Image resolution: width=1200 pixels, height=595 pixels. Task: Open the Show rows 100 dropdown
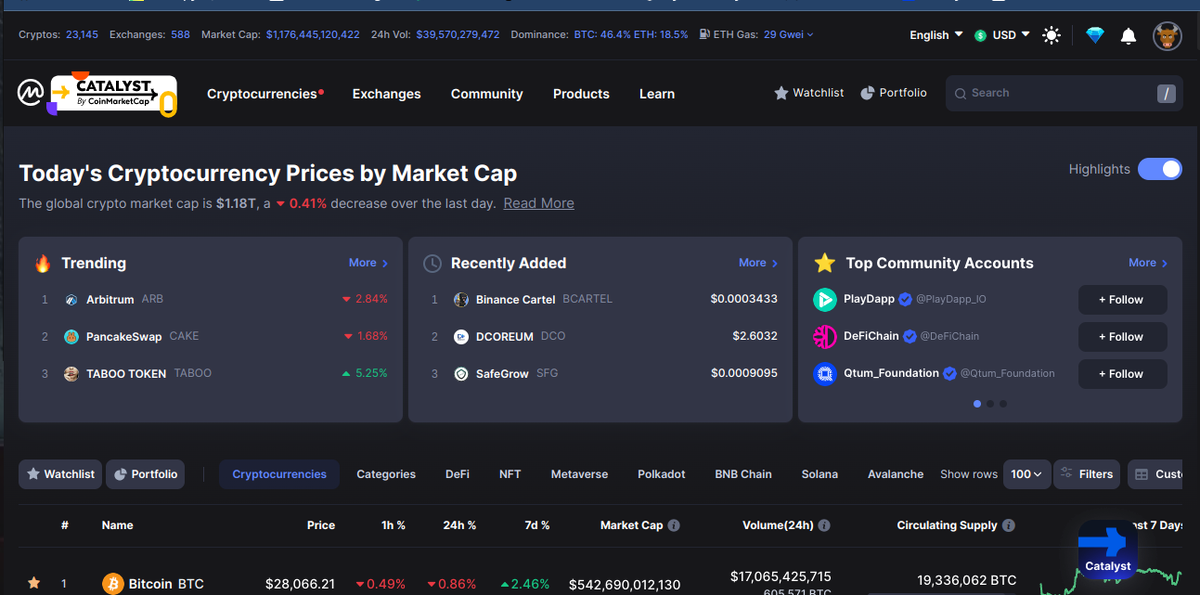(1026, 474)
